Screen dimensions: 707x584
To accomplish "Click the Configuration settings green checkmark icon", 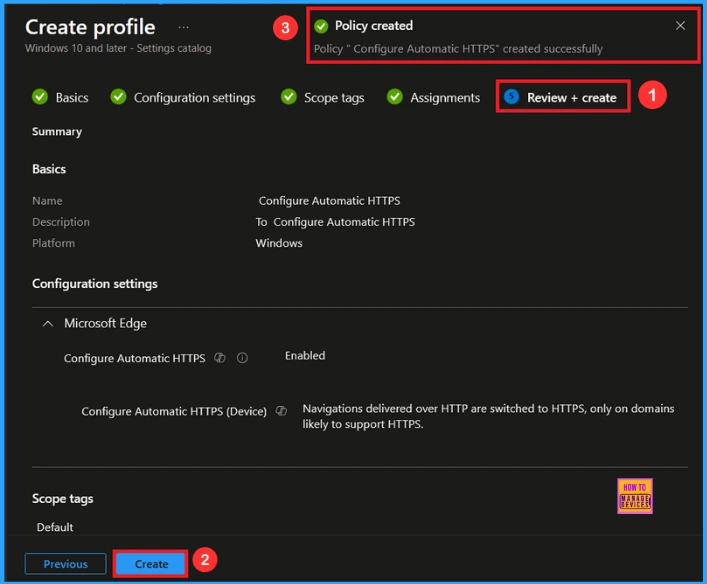I will point(118,97).
